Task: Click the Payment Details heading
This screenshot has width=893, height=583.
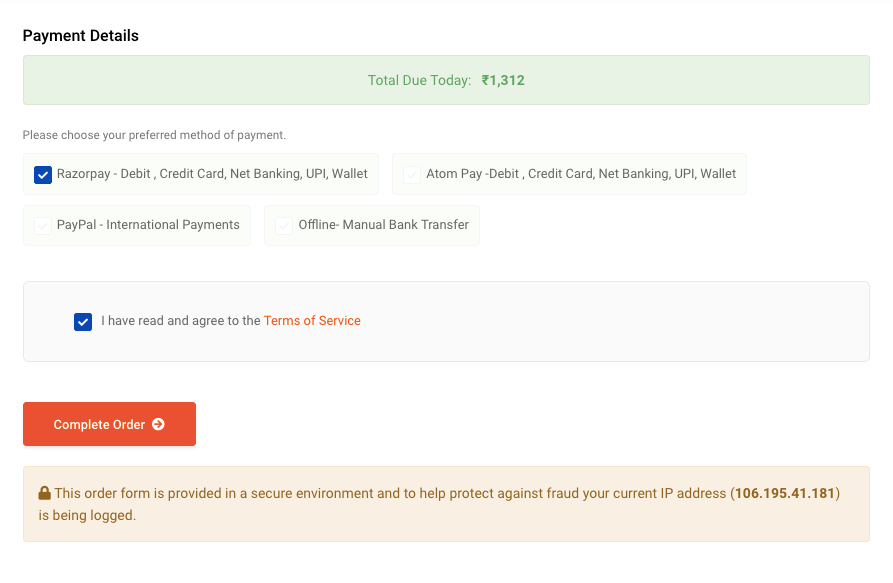Action: (81, 36)
